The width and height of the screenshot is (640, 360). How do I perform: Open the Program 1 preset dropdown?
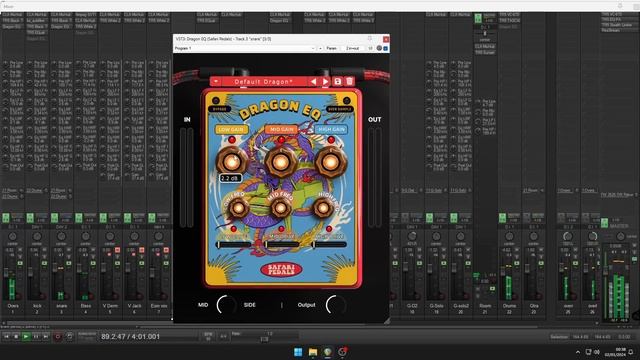(x=245, y=48)
